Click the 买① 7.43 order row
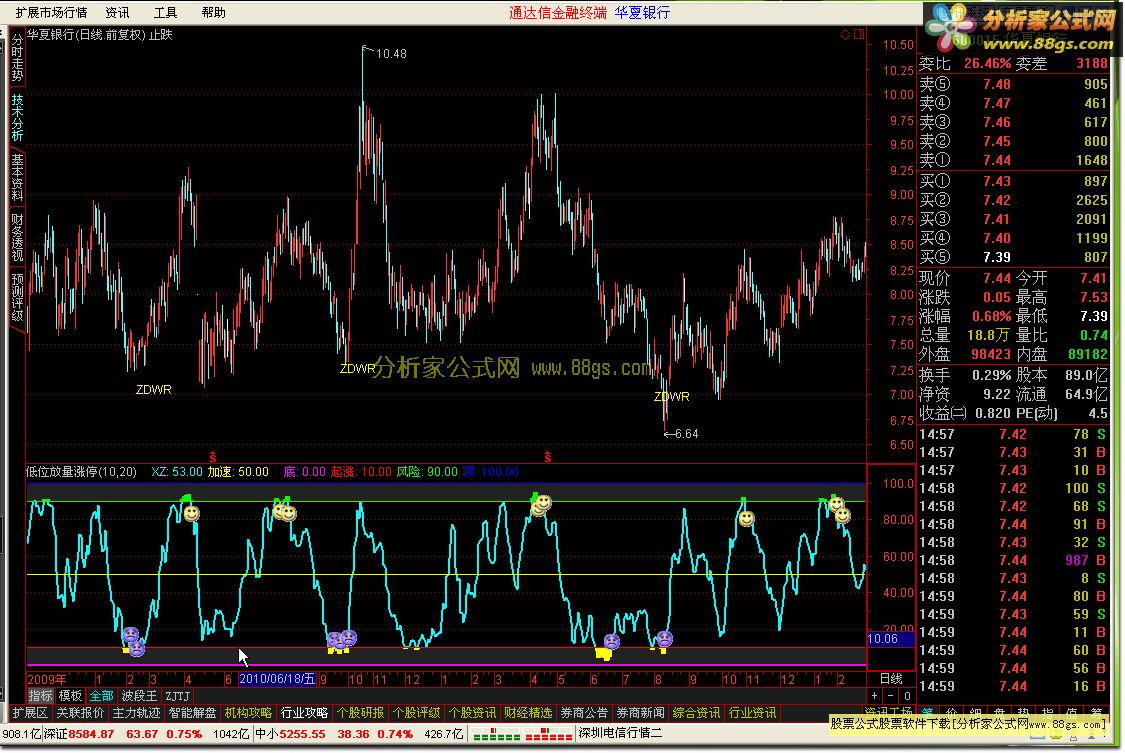The image size is (1125, 753). click(x=1013, y=181)
